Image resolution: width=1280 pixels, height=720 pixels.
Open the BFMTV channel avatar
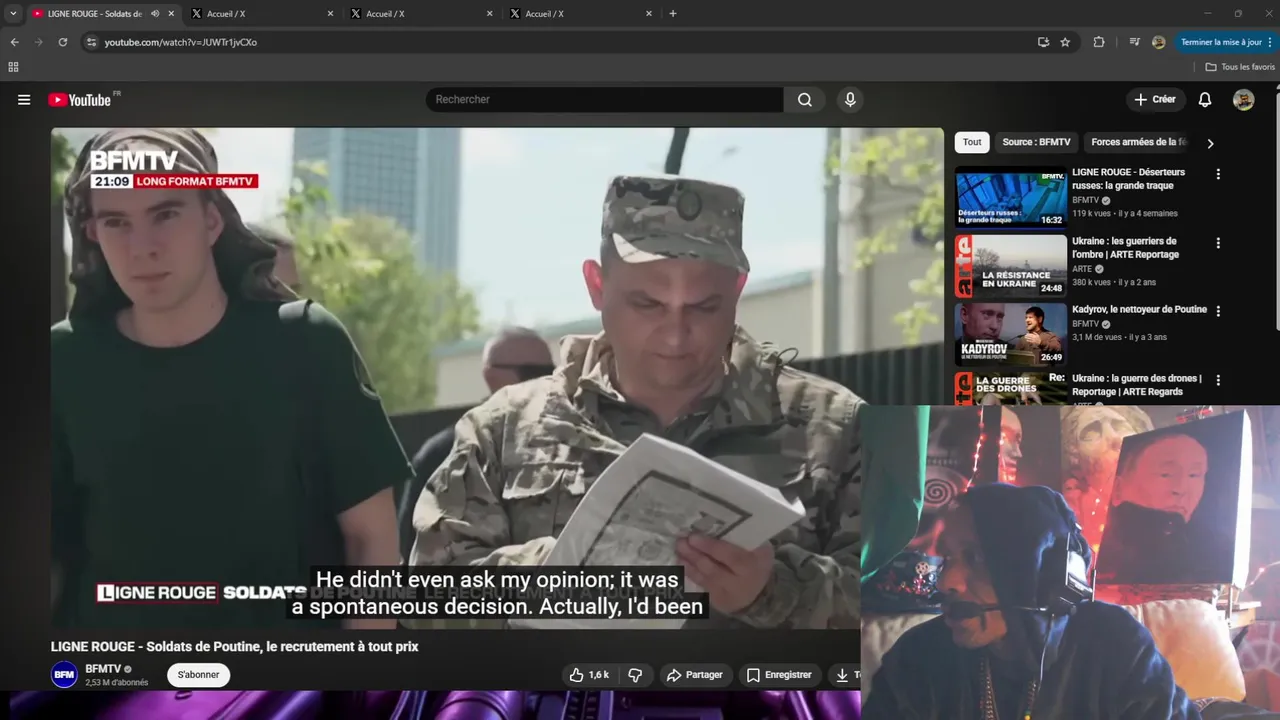(64, 675)
